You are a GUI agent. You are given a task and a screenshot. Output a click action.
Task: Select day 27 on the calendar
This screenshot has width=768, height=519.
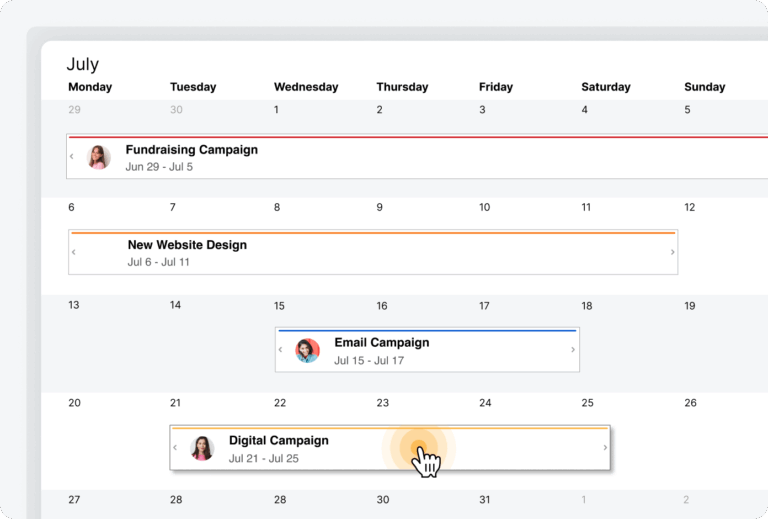[74, 500]
